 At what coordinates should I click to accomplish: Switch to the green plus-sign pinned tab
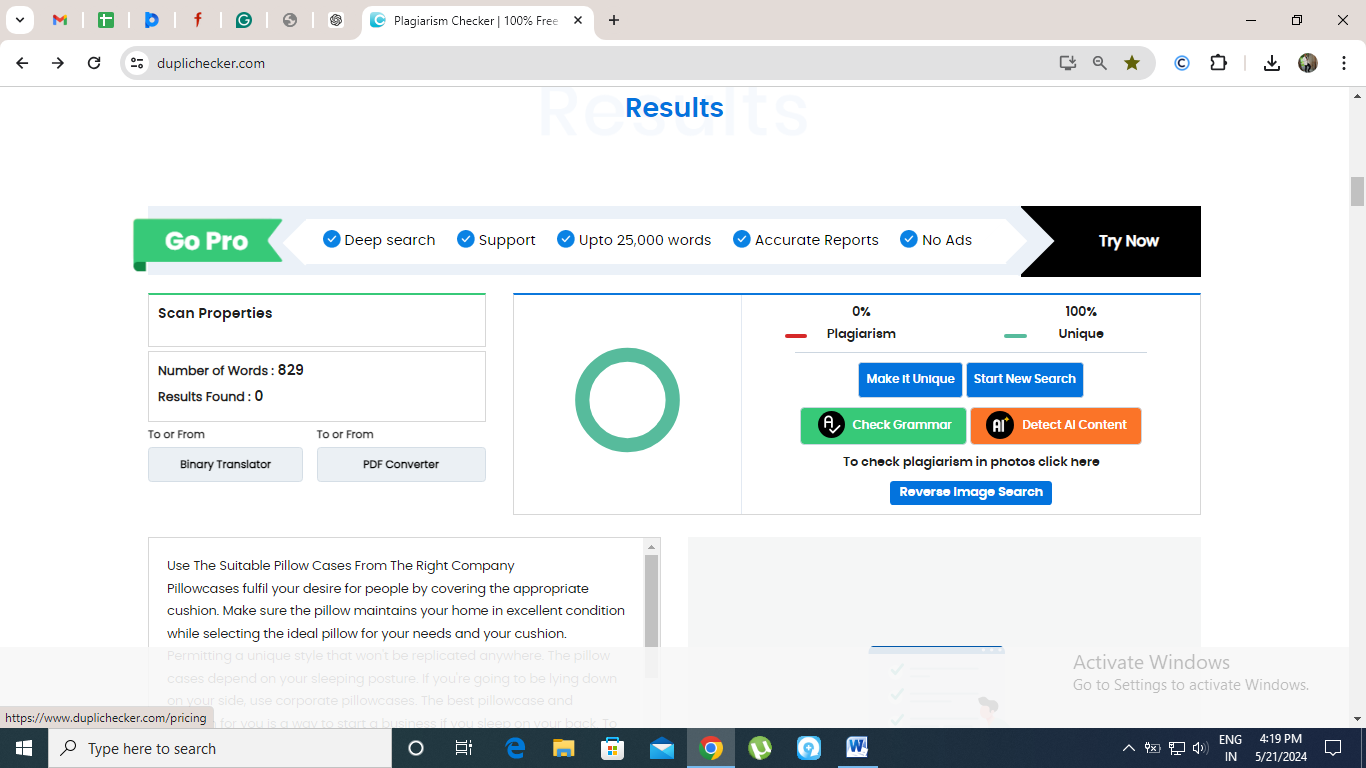point(106,20)
